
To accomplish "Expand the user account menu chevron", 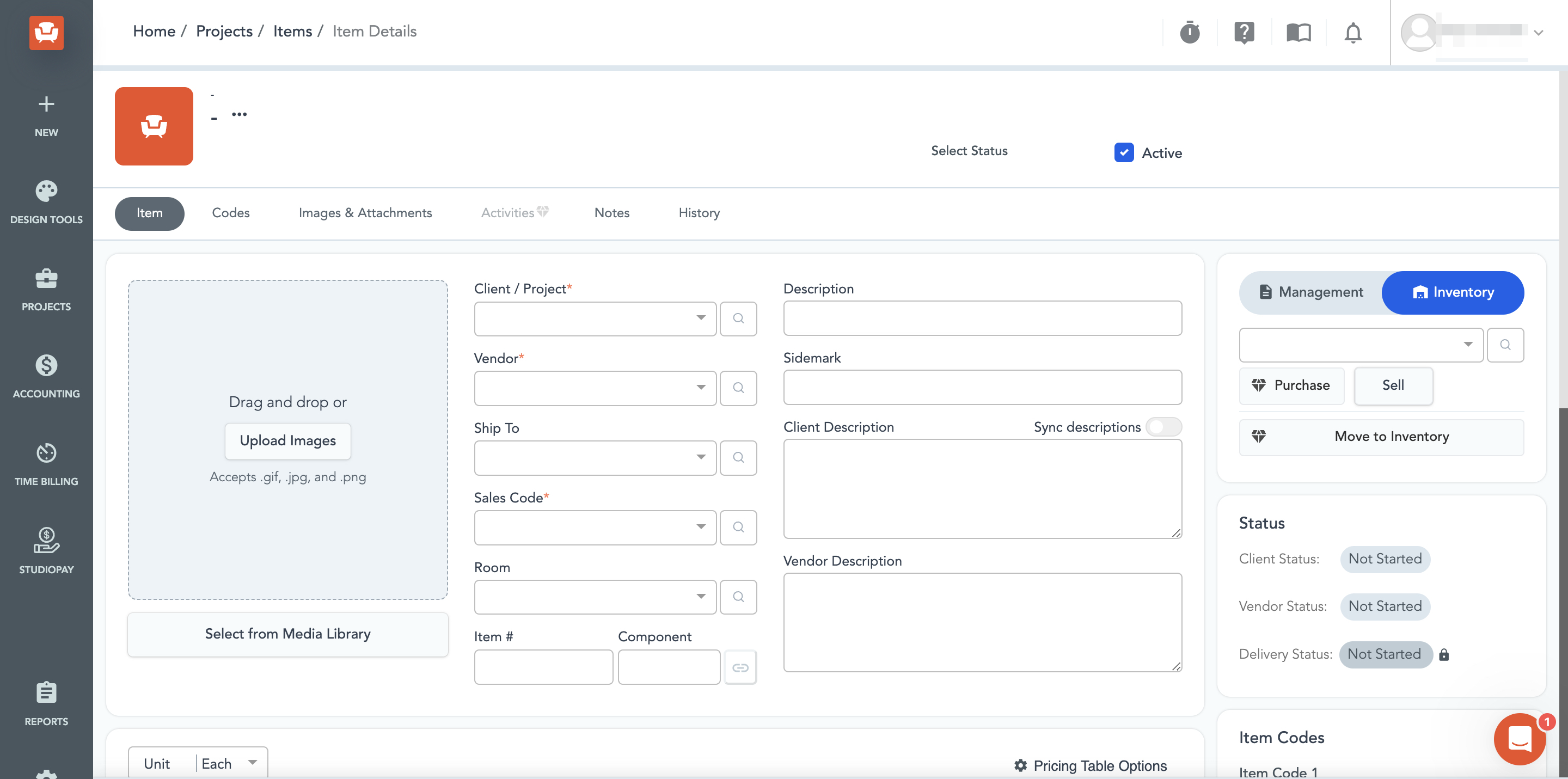I will pos(1538,33).
